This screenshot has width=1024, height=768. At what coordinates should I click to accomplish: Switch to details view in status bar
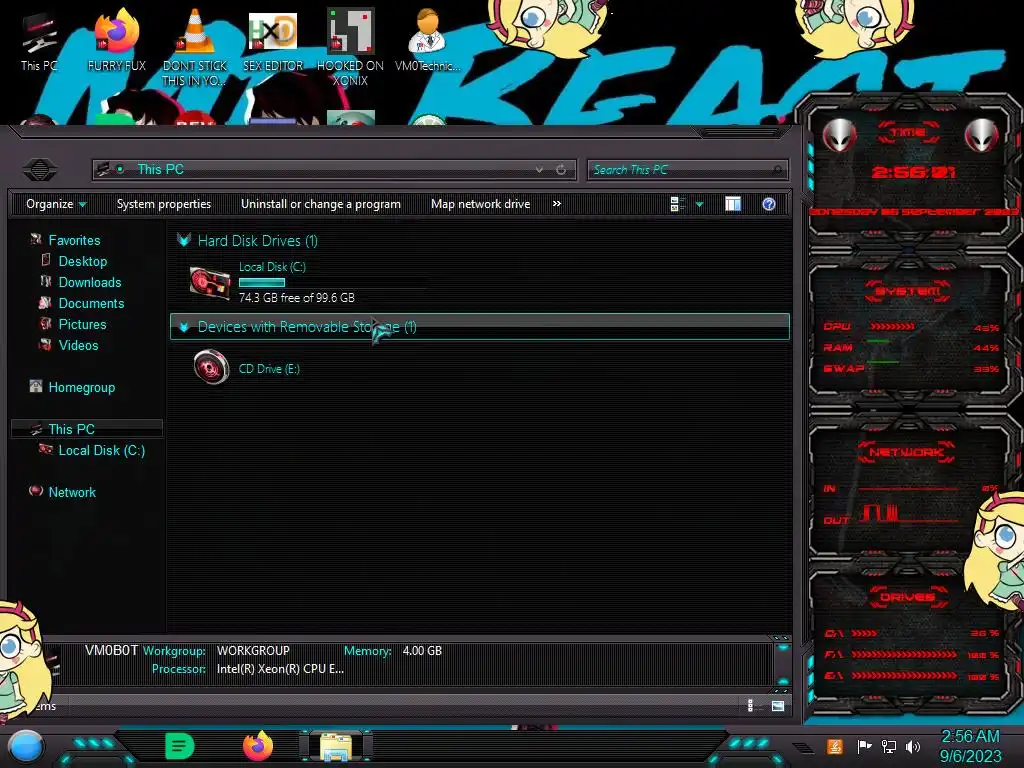pyautogui.click(x=751, y=705)
